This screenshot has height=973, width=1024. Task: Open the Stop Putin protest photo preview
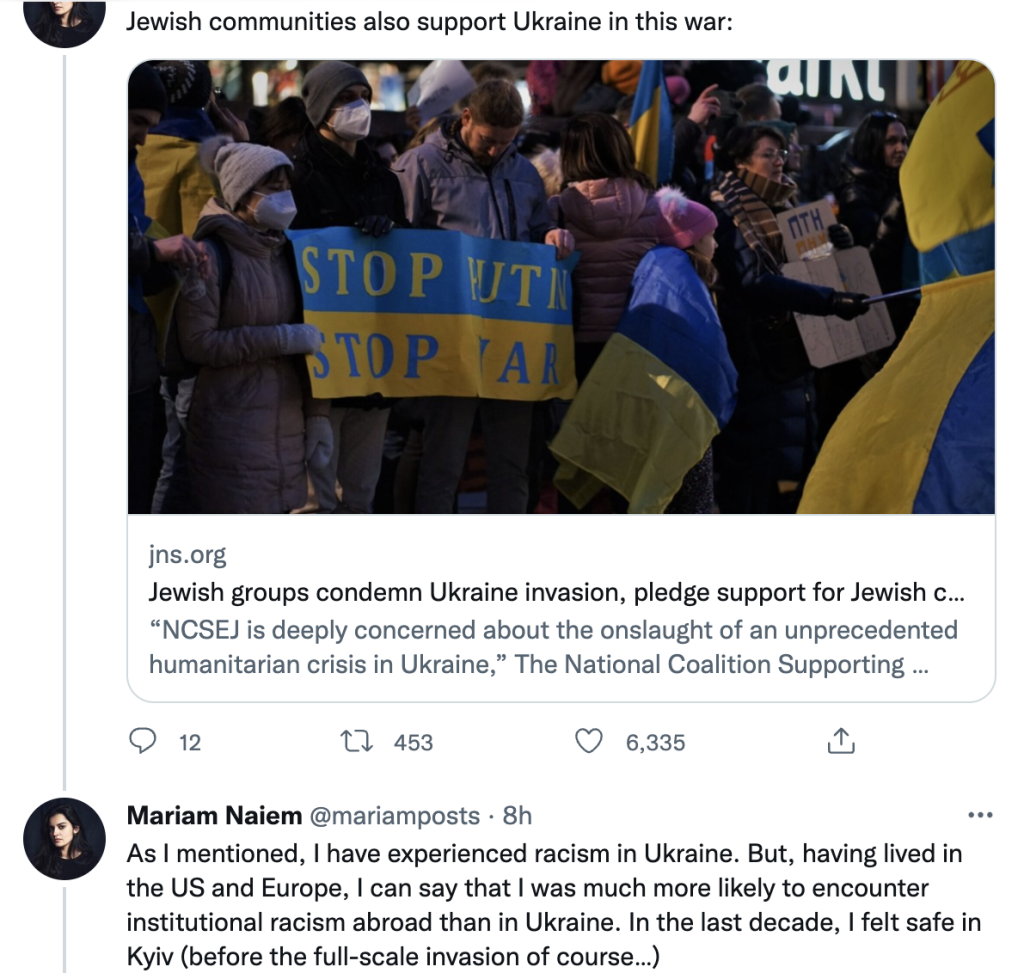point(561,287)
